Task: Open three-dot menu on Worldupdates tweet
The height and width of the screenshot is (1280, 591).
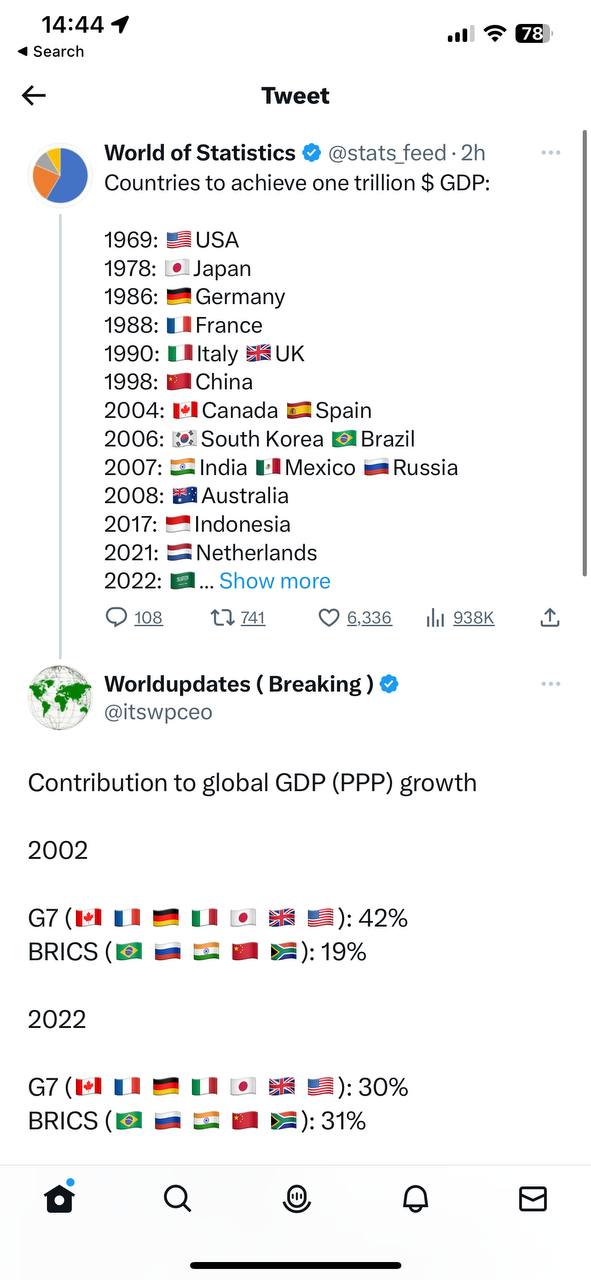Action: [550, 684]
